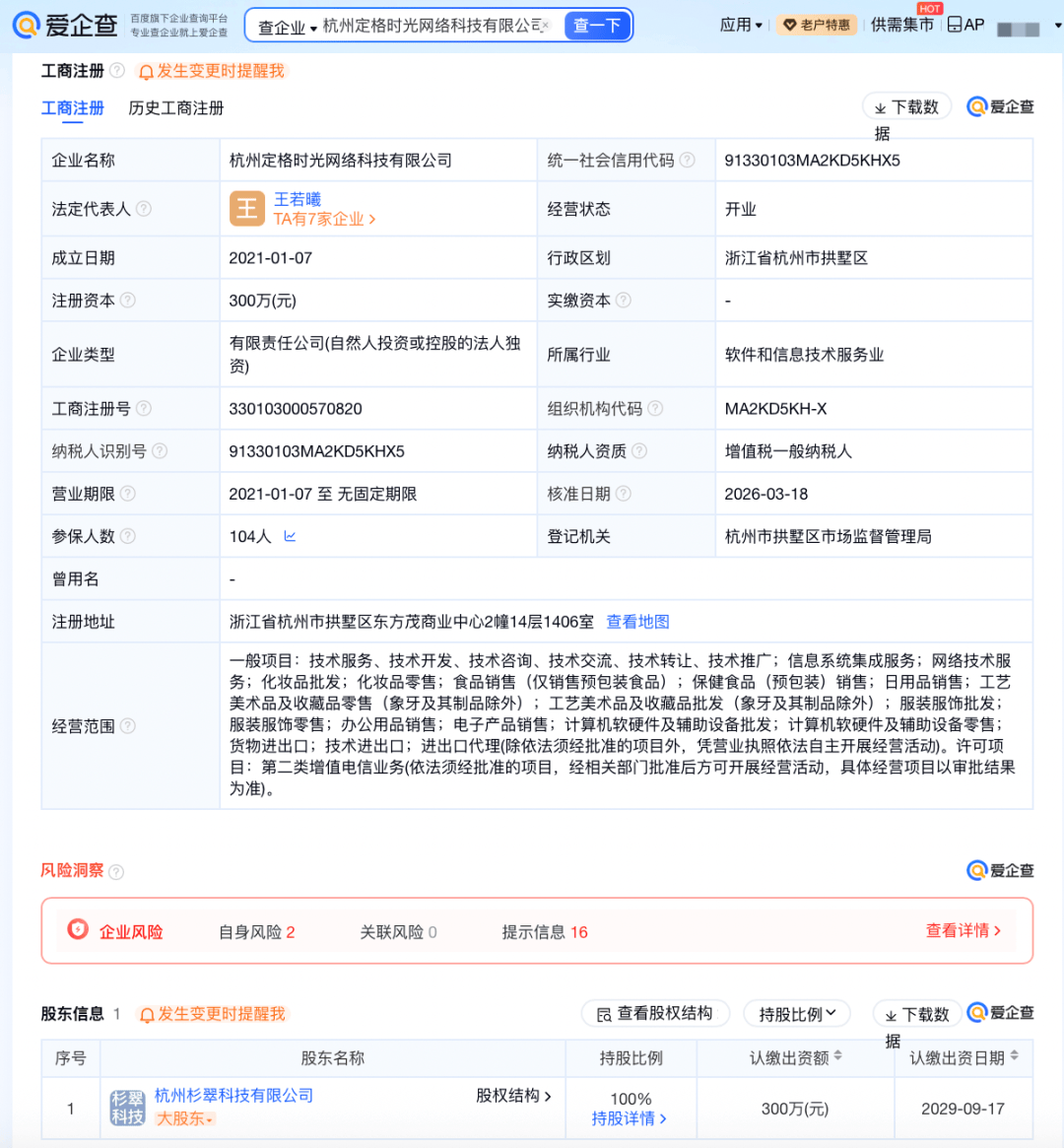This screenshot has height=1148, width=1064.
Task: Click the 爱企查 logo in header
Action: [65, 25]
